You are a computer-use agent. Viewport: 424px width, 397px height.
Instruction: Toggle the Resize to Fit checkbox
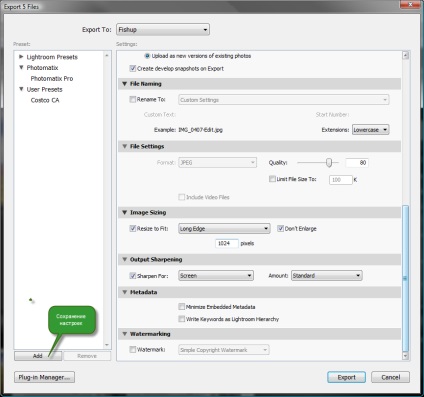click(133, 229)
